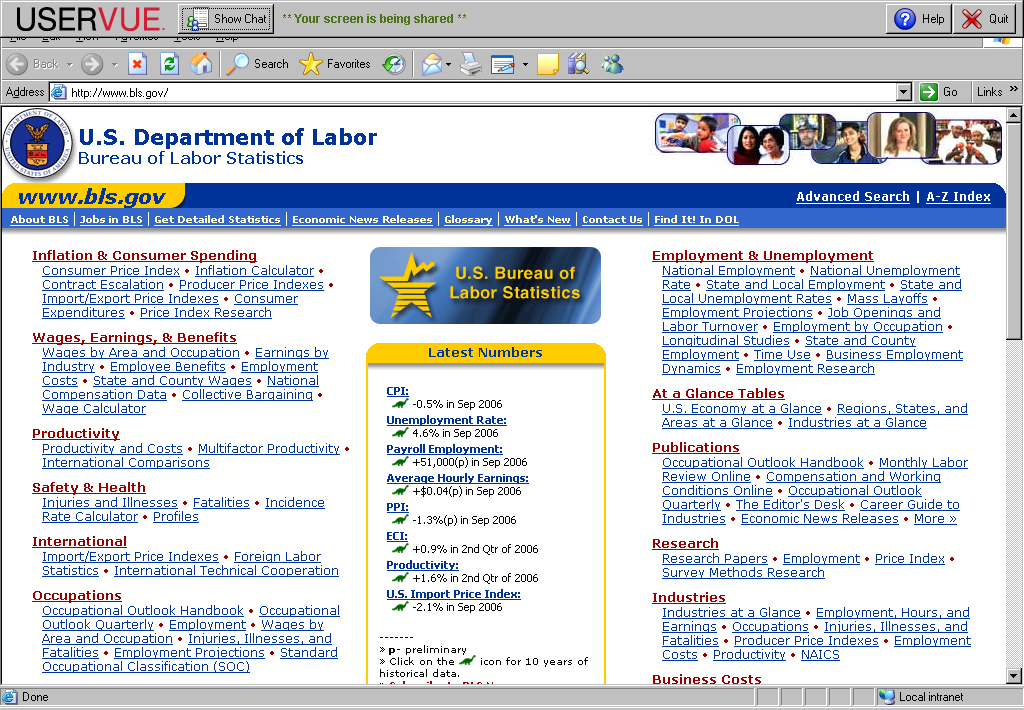The image size is (1024, 710).
Task: Click dinosaur icon beside -1.3%(p) PPI
Action: [400, 520]
